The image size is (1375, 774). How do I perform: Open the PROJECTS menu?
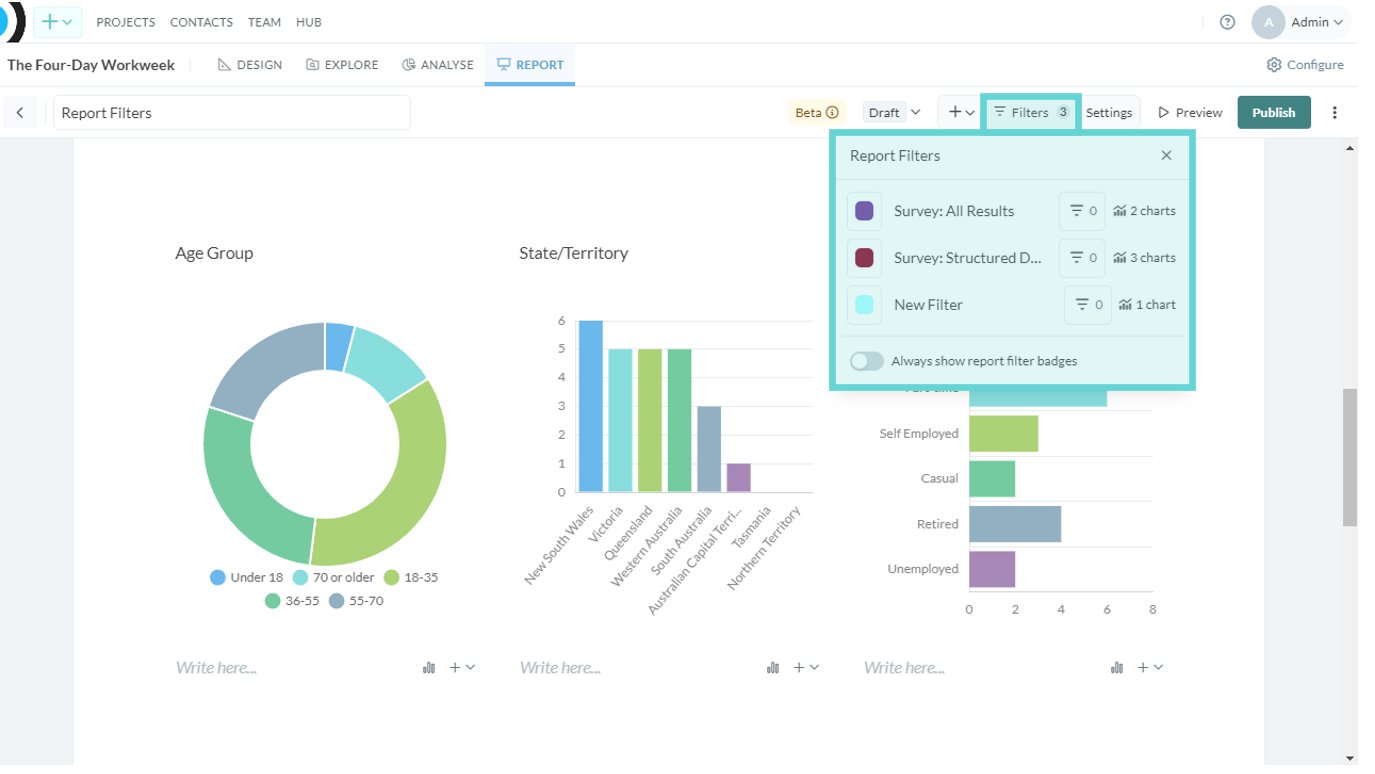click(126, 22)
